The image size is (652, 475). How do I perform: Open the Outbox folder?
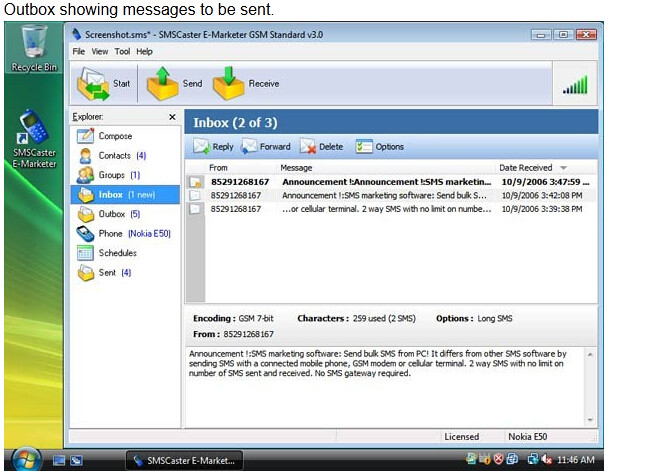tap(111, 214)
